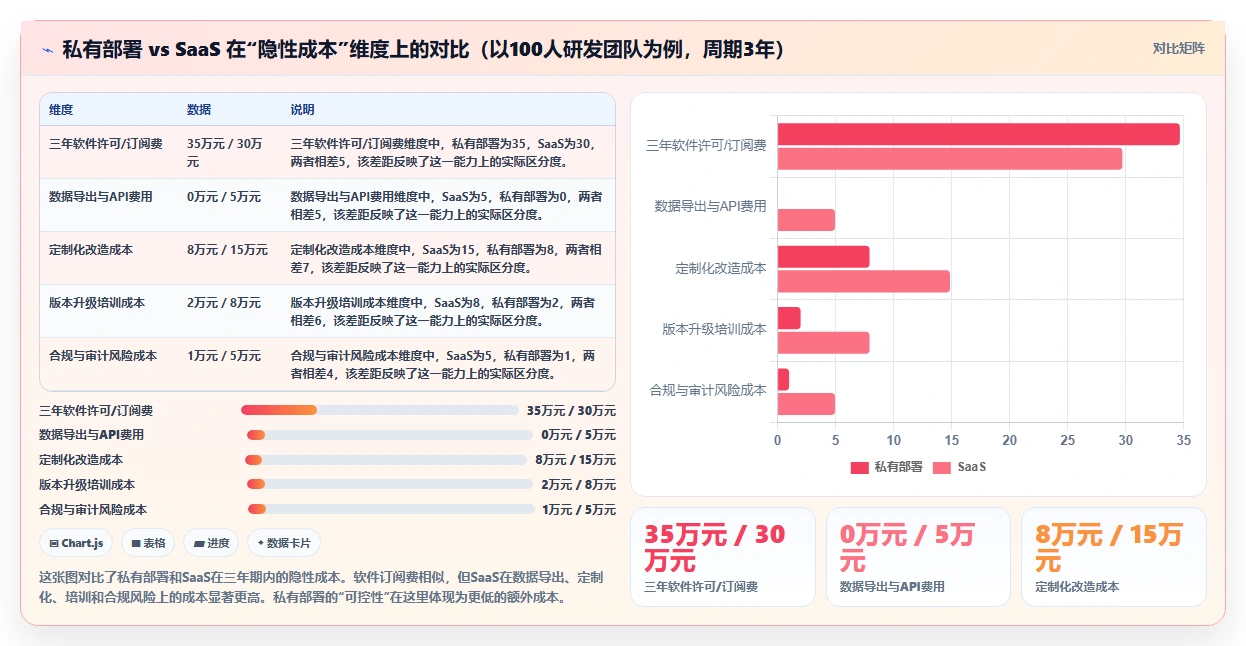
Task: Click the 定制化改造成本 progress bar
Action: [386, 460]
